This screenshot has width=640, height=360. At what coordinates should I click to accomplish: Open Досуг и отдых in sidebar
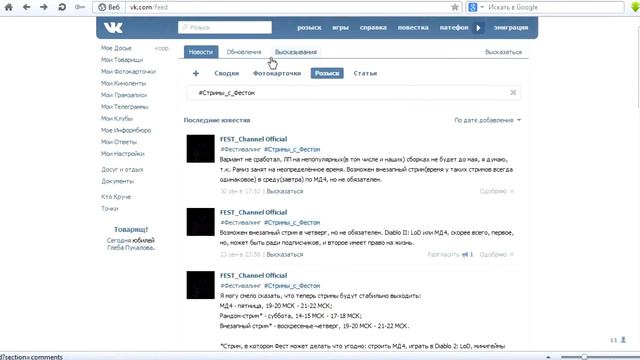[122, 169]
